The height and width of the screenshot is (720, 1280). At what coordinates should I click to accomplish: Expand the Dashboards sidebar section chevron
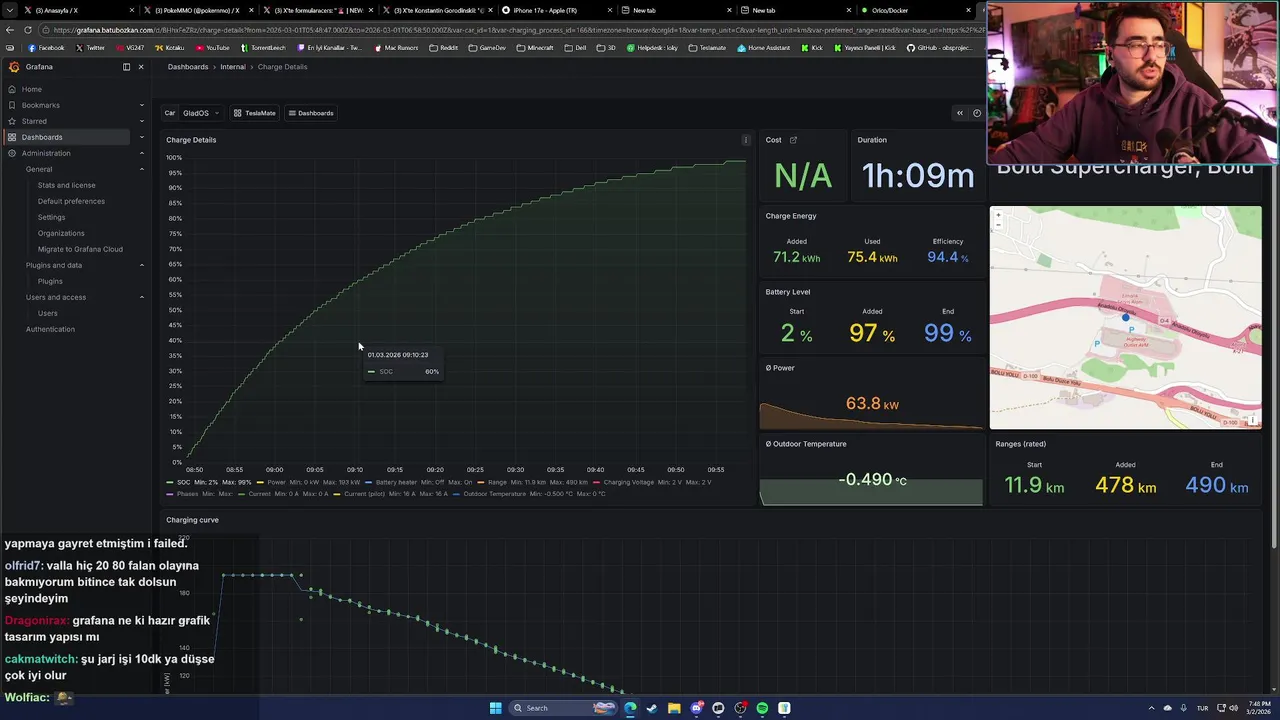click(141, 137)
